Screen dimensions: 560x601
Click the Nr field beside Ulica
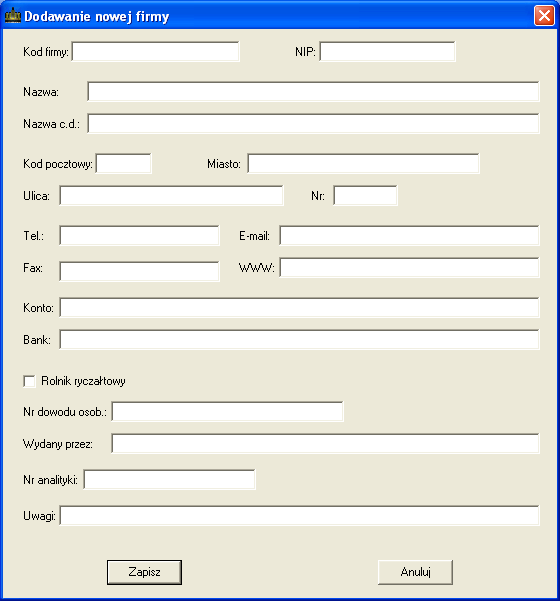click(x=365, y=195)
